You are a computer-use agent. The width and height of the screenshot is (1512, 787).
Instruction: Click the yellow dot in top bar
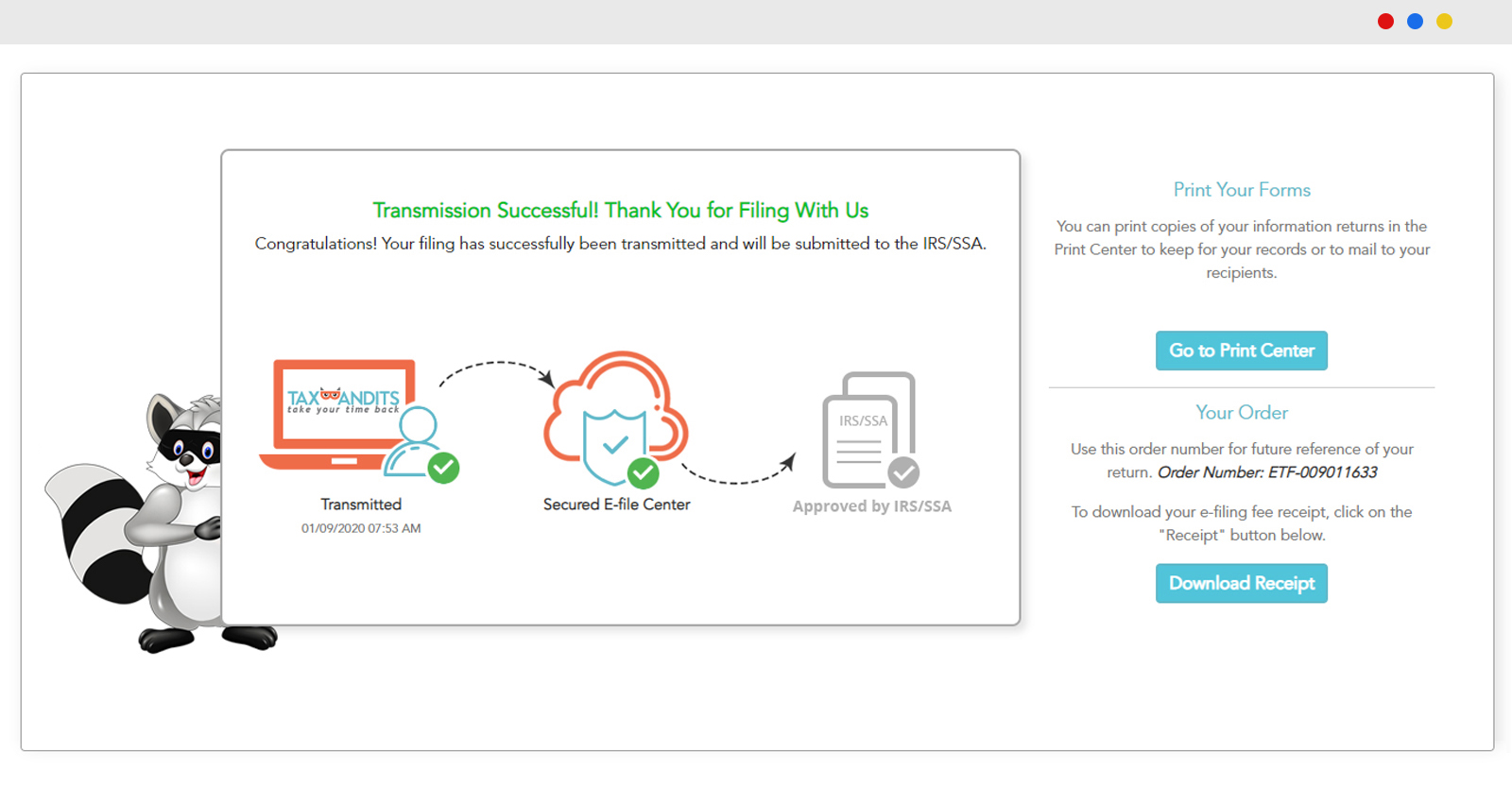tap(1444, 22)
